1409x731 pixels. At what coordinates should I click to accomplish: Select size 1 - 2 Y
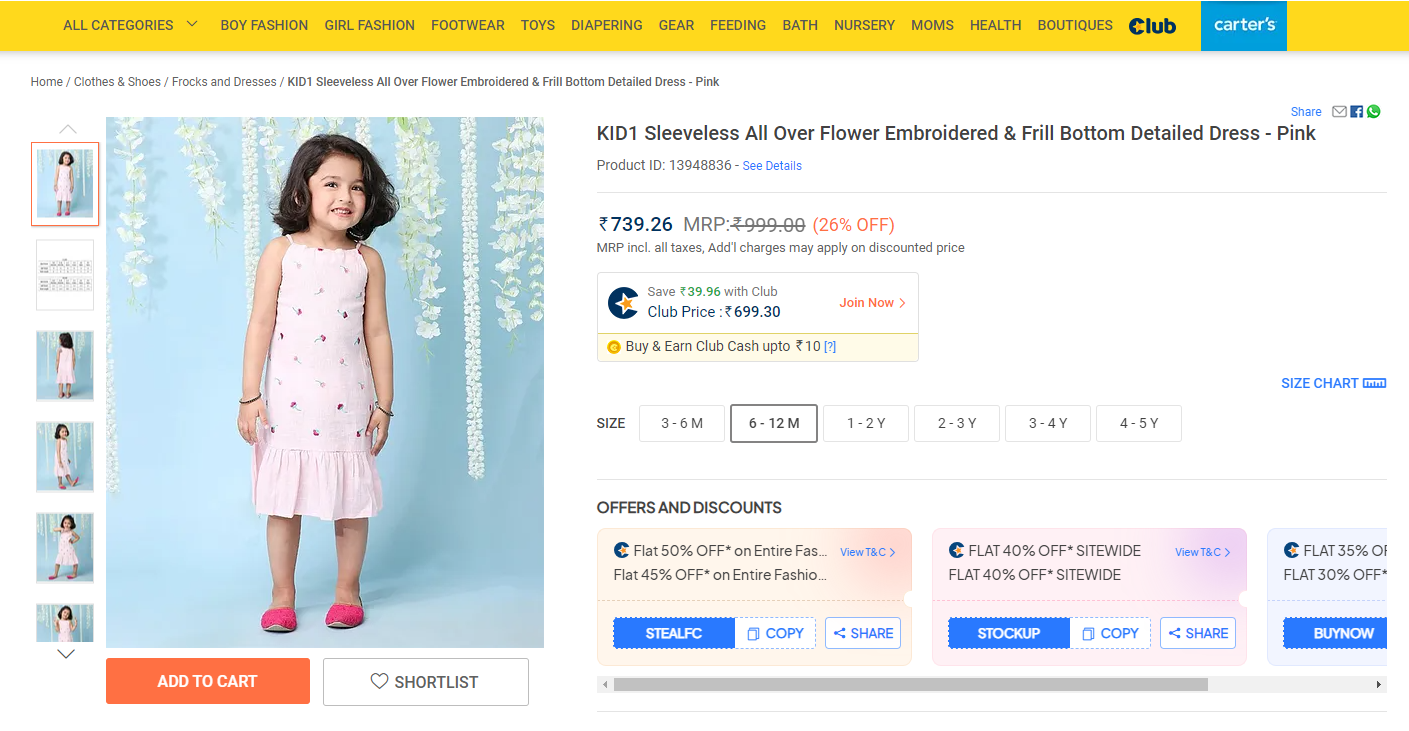point(865,423)
